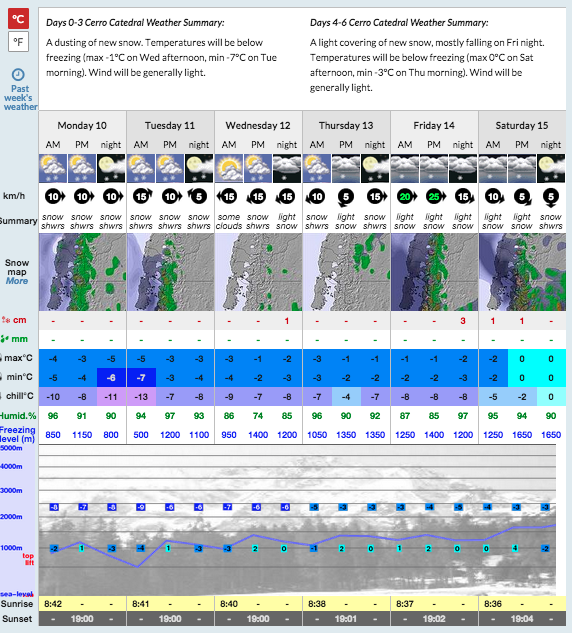572x633 pixels.
Task: Click Days 0-3 Cerro Catedral Weather Summary heading
Action: [x=135, y=23]
